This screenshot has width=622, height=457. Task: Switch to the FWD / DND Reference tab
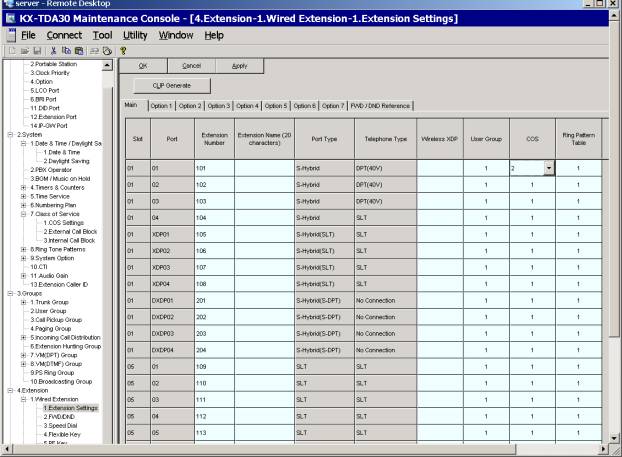[379, 105]
